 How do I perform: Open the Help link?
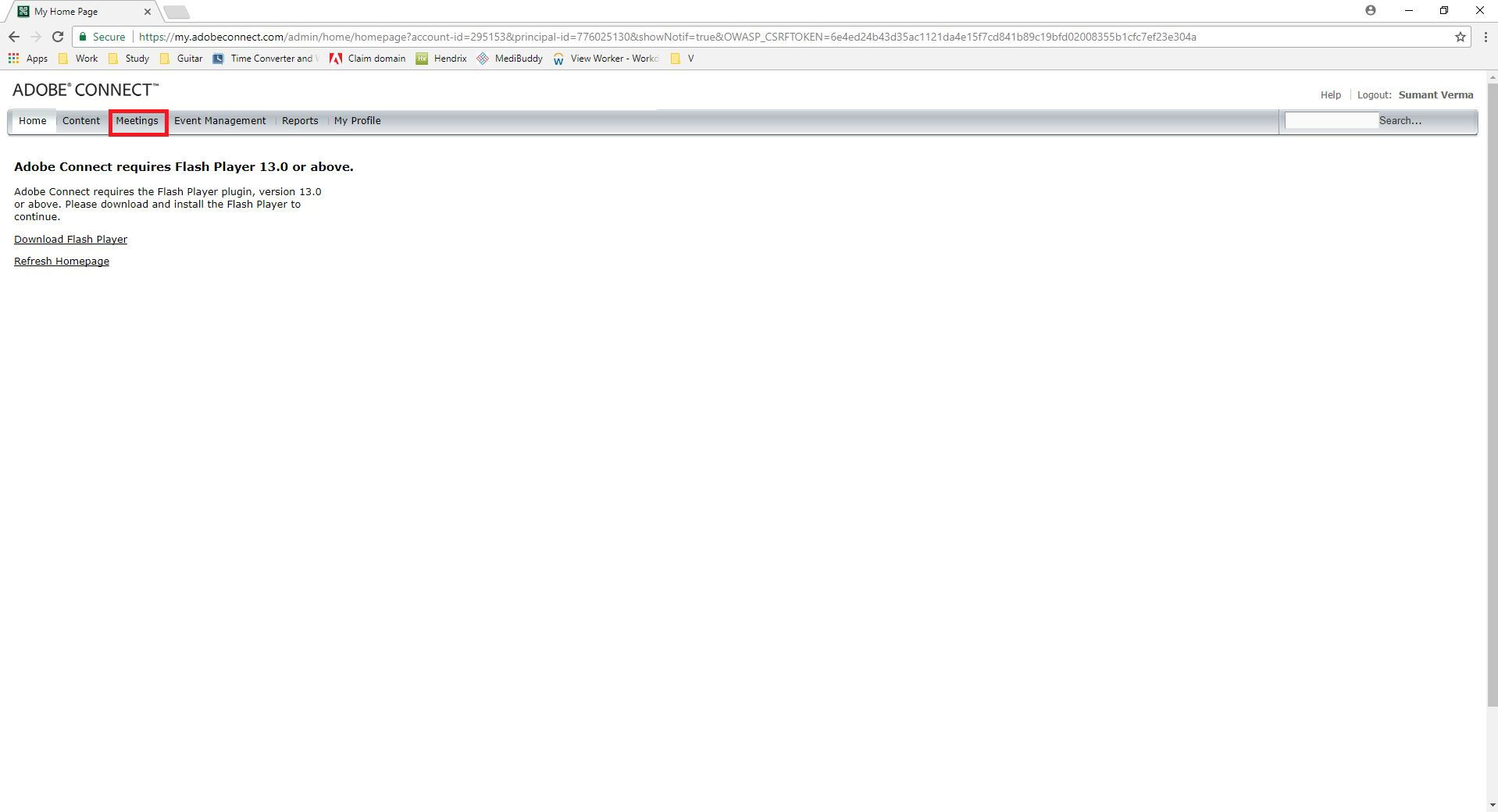point(1331,95)
